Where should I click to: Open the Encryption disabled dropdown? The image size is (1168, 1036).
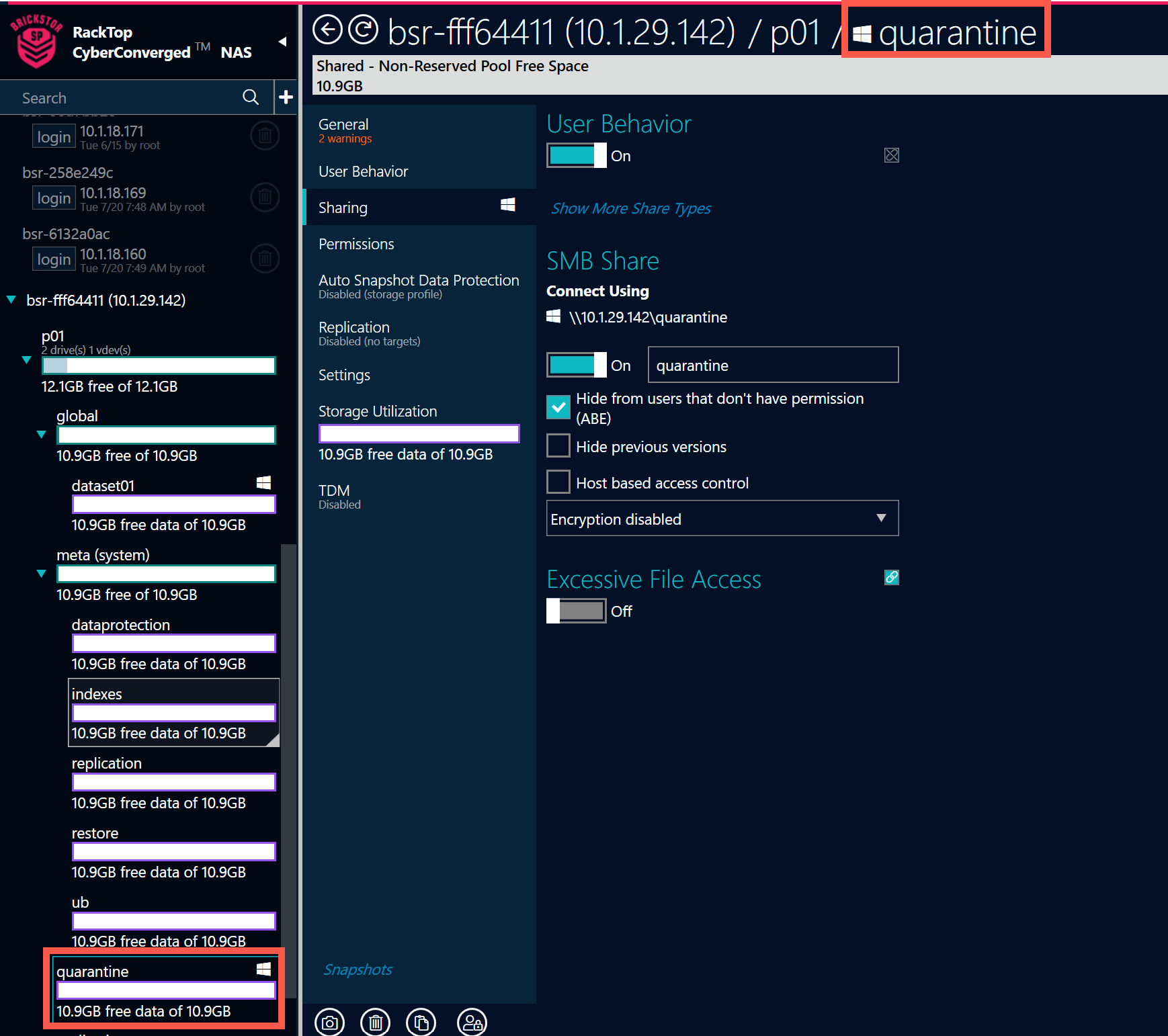click(x=722, y=519)
